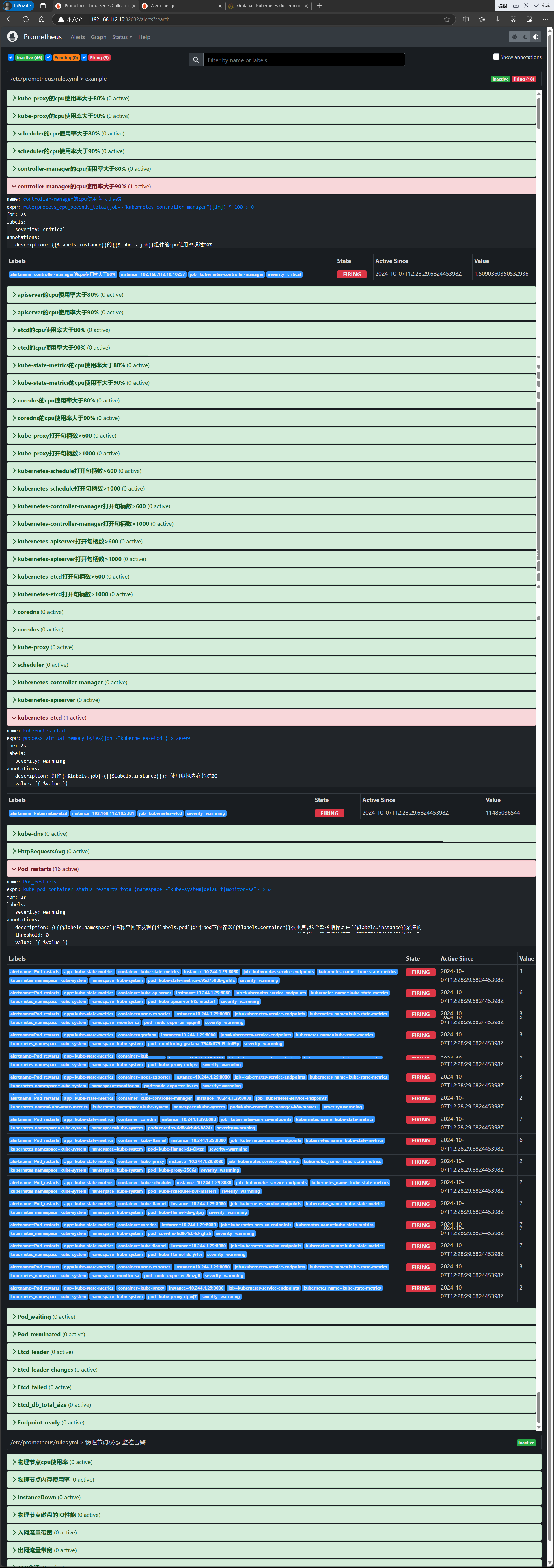The image size is (554, 1568).
Task: Open the process_virtual_memory_bytes expression link
Action: pyautogui.click(x=107, y=738)
